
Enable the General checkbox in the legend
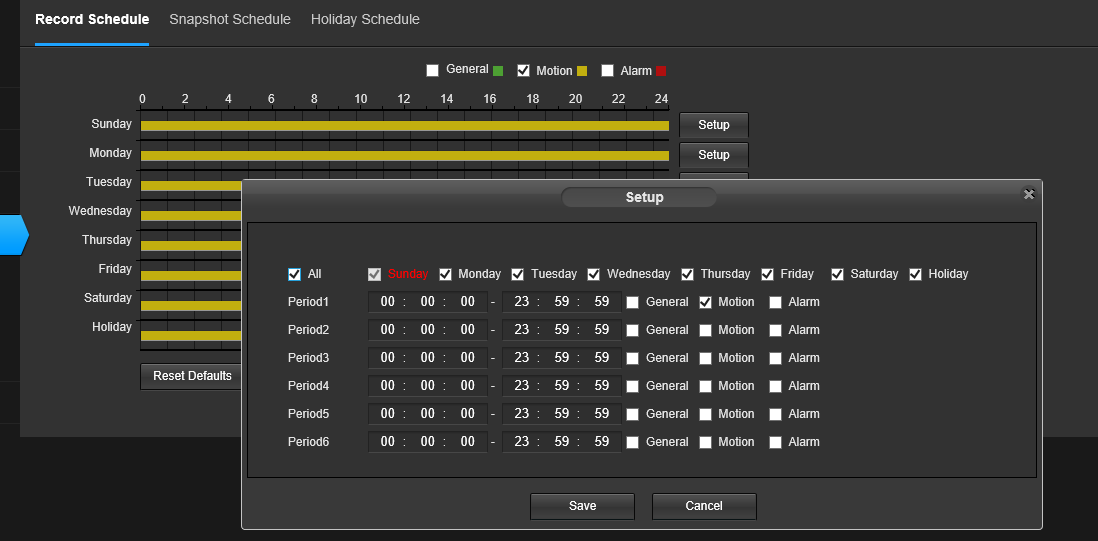pyautogui.click(x=433, y=70)
